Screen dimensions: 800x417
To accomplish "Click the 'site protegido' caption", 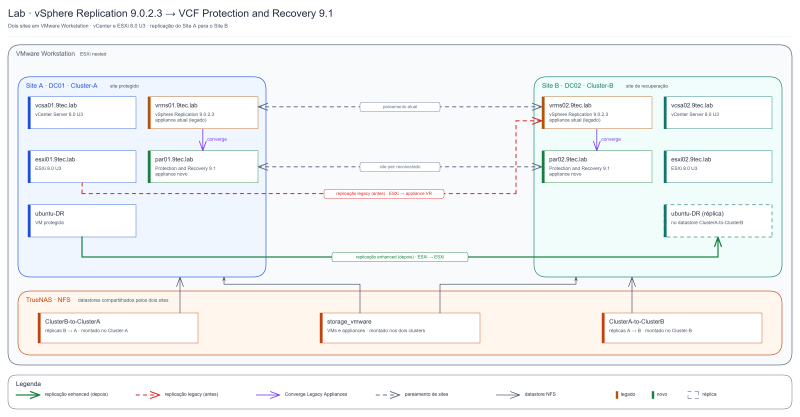I will [124, 86].
